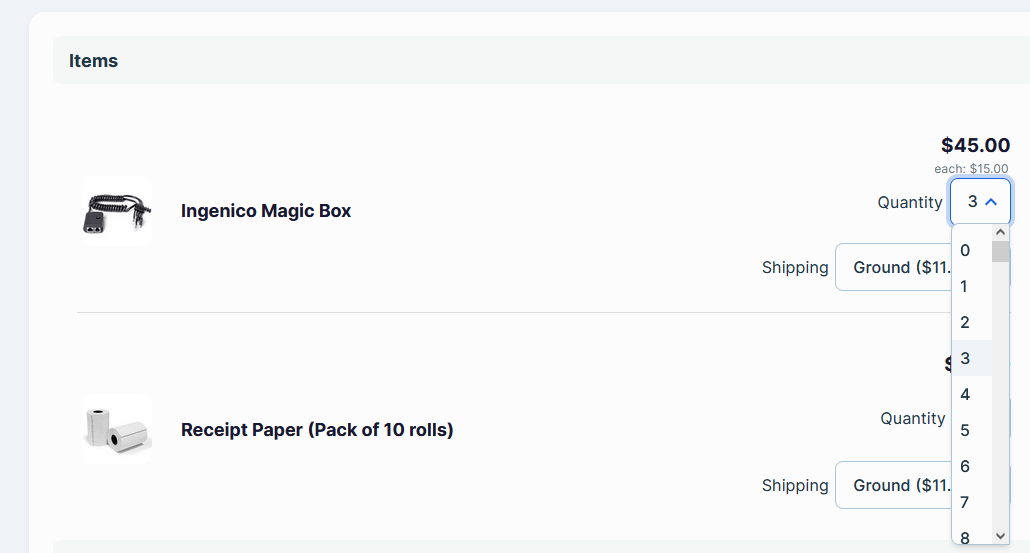Open the Ingenico Magic Box product title
1030x553 pixels.
266,211
